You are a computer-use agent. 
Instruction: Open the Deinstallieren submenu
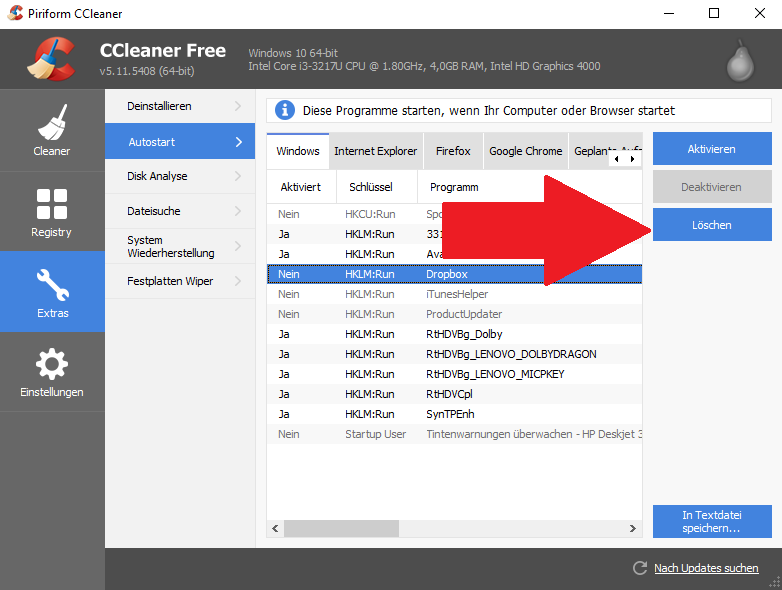pyautogui.click(x=180, y=106)
